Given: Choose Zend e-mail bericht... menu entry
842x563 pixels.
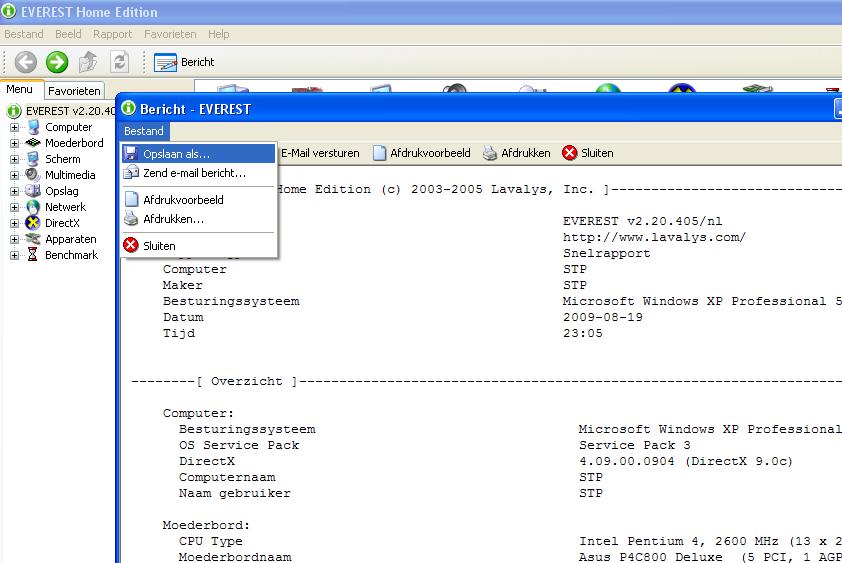Looking at the screenshot, I should point(199,173).
